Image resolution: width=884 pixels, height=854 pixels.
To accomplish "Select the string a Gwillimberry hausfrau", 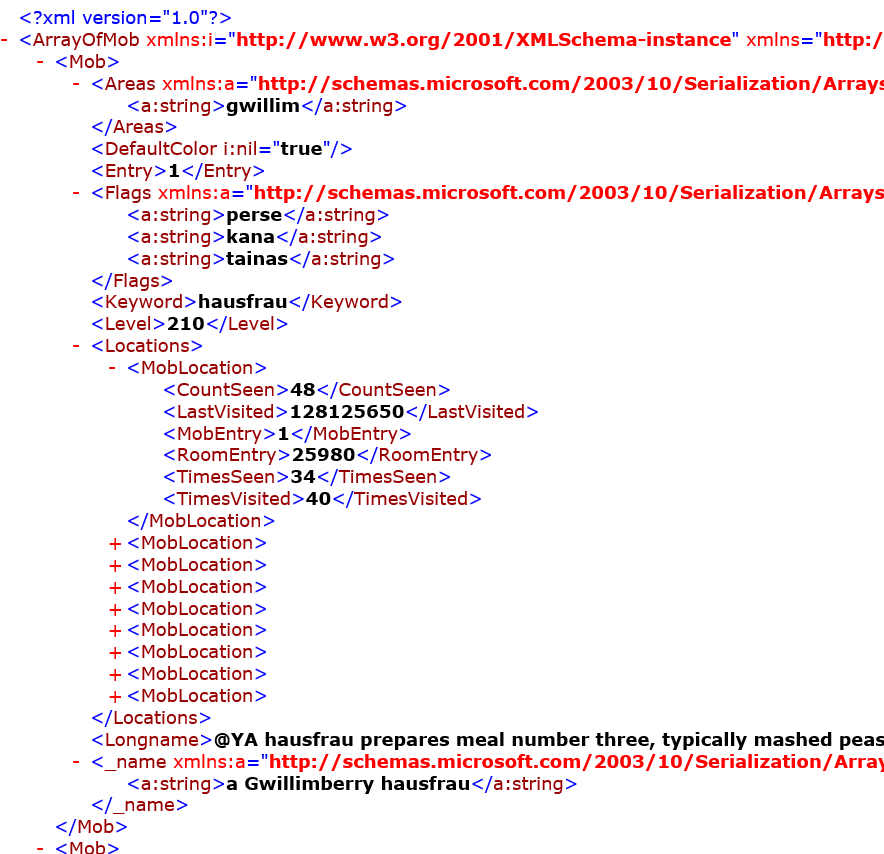I will click(x=348, y=784).
